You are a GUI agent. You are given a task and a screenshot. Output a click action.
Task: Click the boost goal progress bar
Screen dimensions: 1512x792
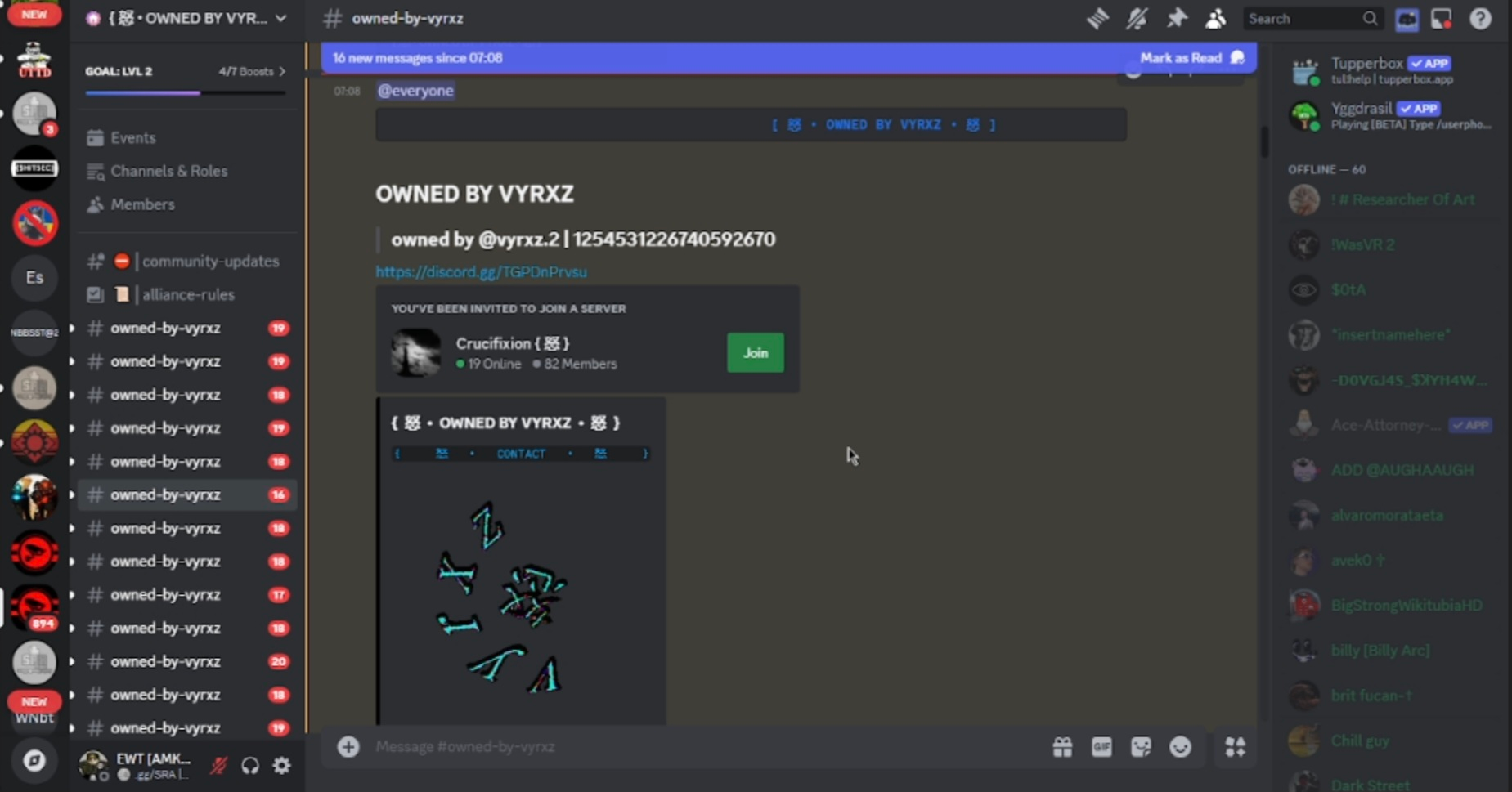(185, 93)
